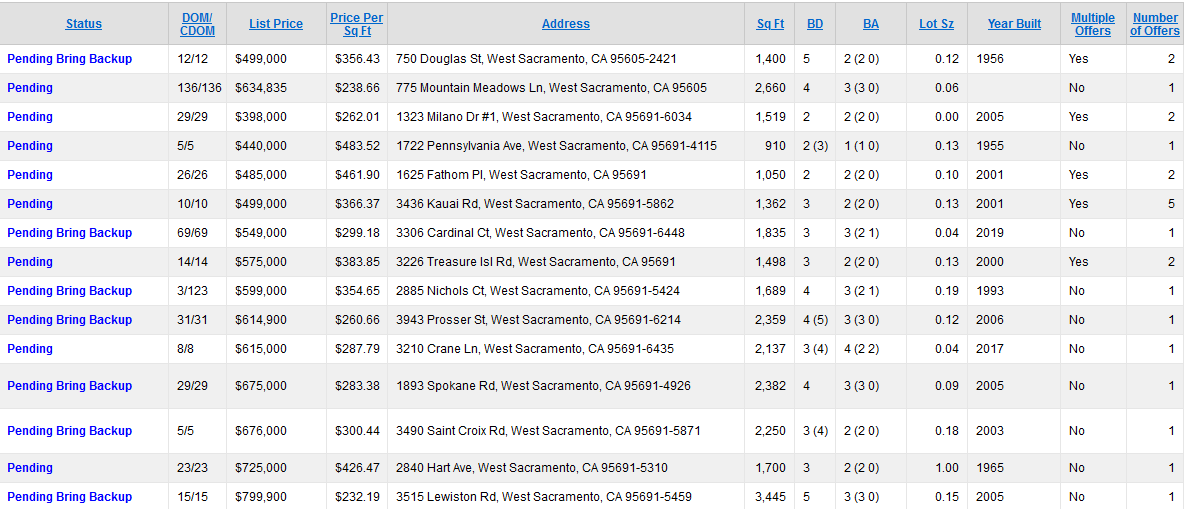The width and height of the screenshot is (1184, 509).
Task: Sort by the Multiple Offers header
Action: [1093, 24]
